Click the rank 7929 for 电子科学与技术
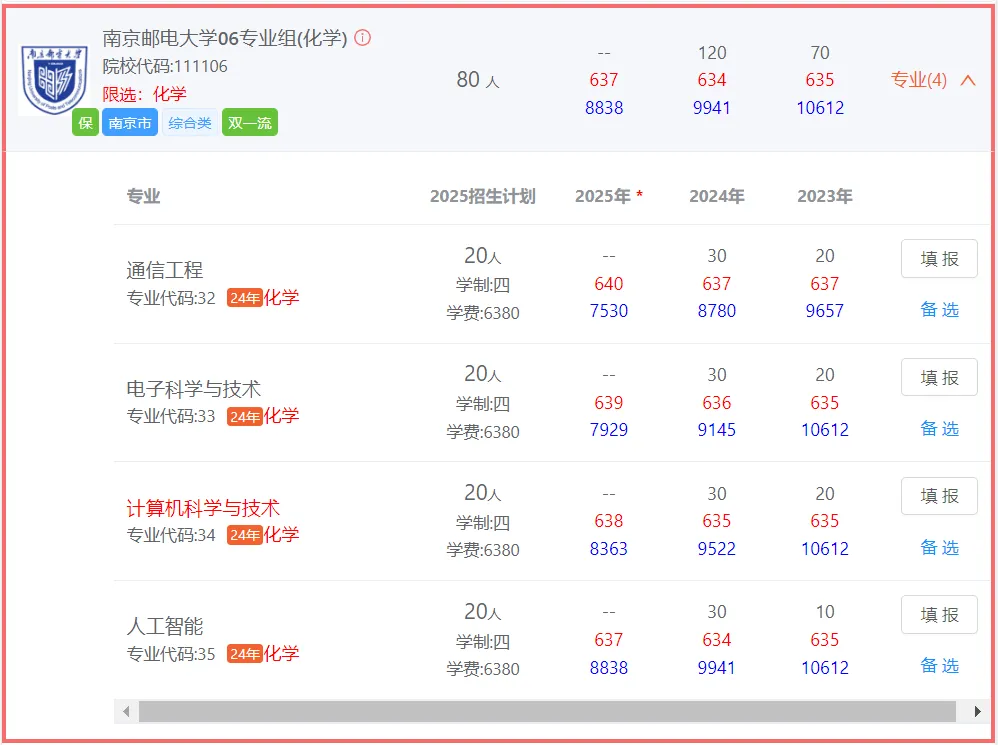 (608, 430)
